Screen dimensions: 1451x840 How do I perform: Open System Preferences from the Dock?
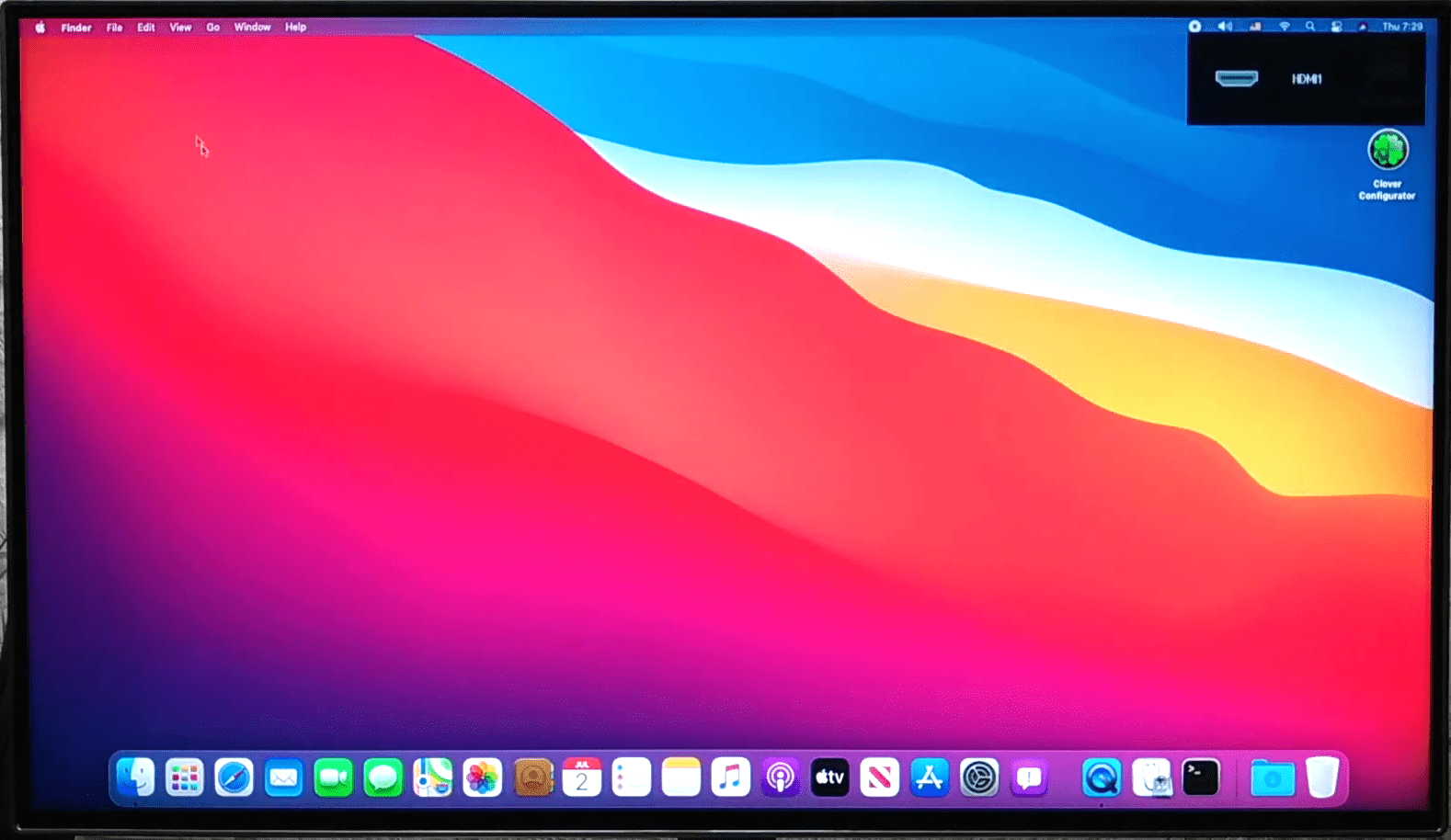[x=979, y=778]
